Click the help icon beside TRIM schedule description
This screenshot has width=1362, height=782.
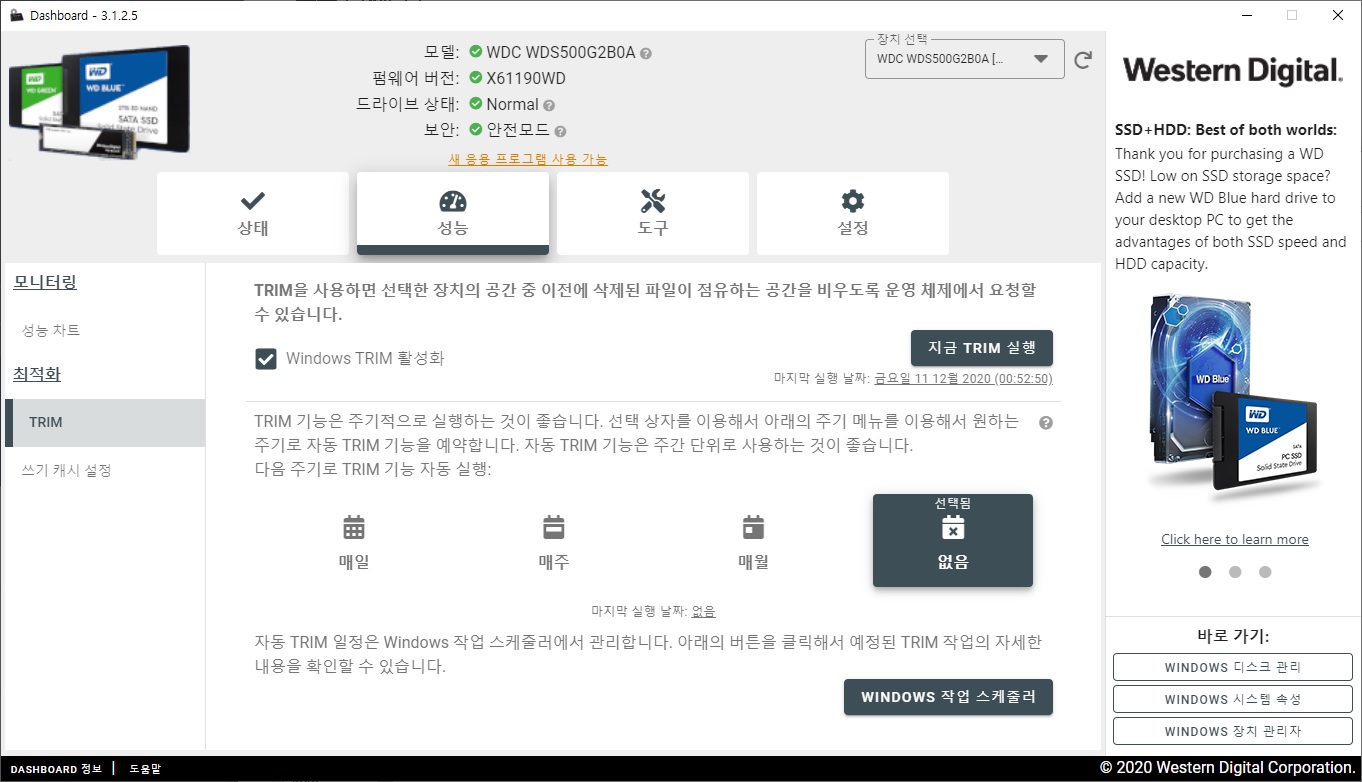(1046, 423)
